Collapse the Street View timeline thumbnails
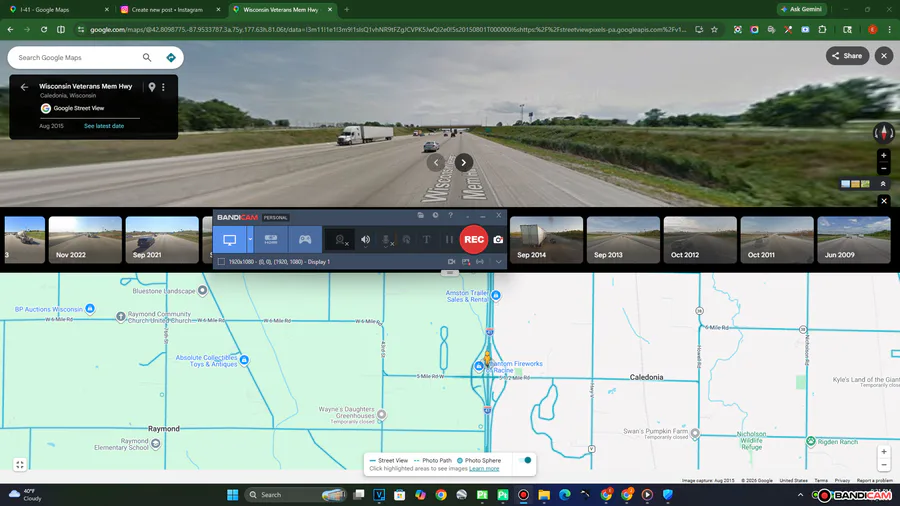Image resolution: width=900 pixels, height=506 pixels. (884, 201)
